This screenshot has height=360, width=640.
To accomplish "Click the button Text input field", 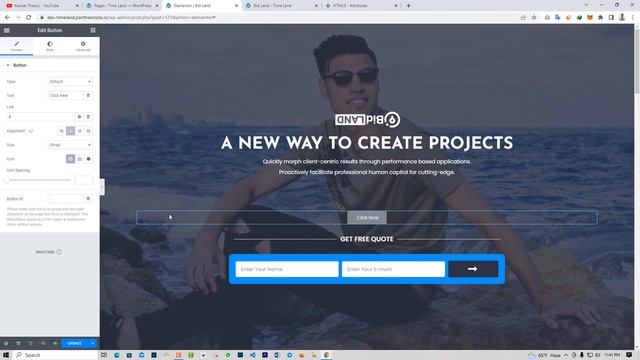I will 65,96.
